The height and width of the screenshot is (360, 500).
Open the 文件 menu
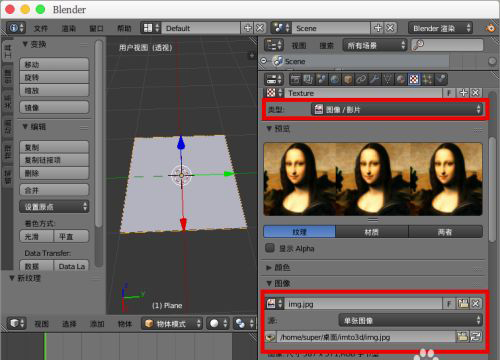[x=41, y=28]
